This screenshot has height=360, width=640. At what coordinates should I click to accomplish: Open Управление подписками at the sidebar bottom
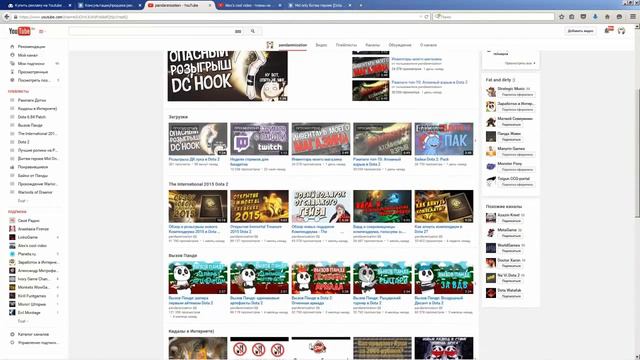(38, 342)
